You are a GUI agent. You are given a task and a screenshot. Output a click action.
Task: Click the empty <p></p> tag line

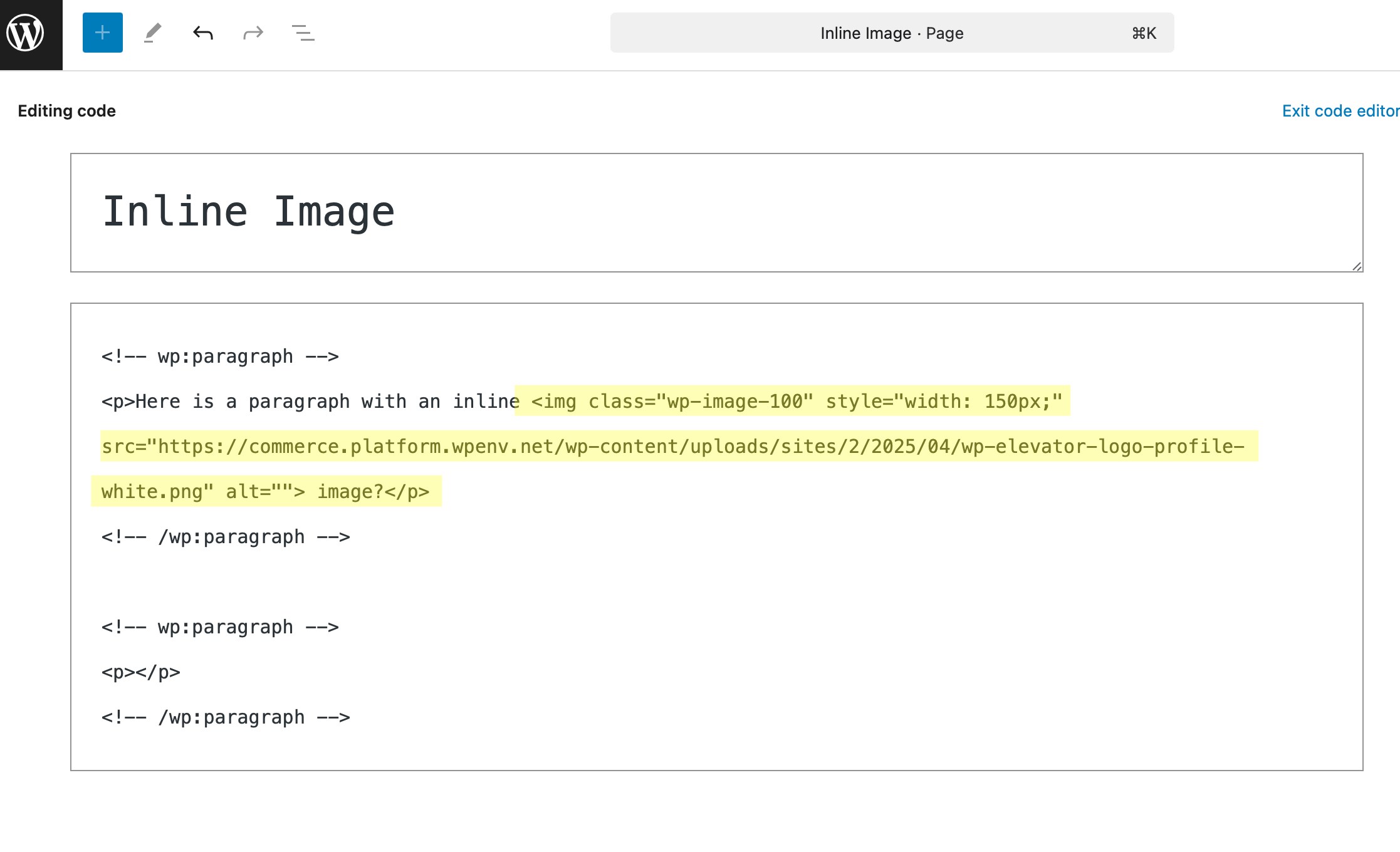(141, 672)
